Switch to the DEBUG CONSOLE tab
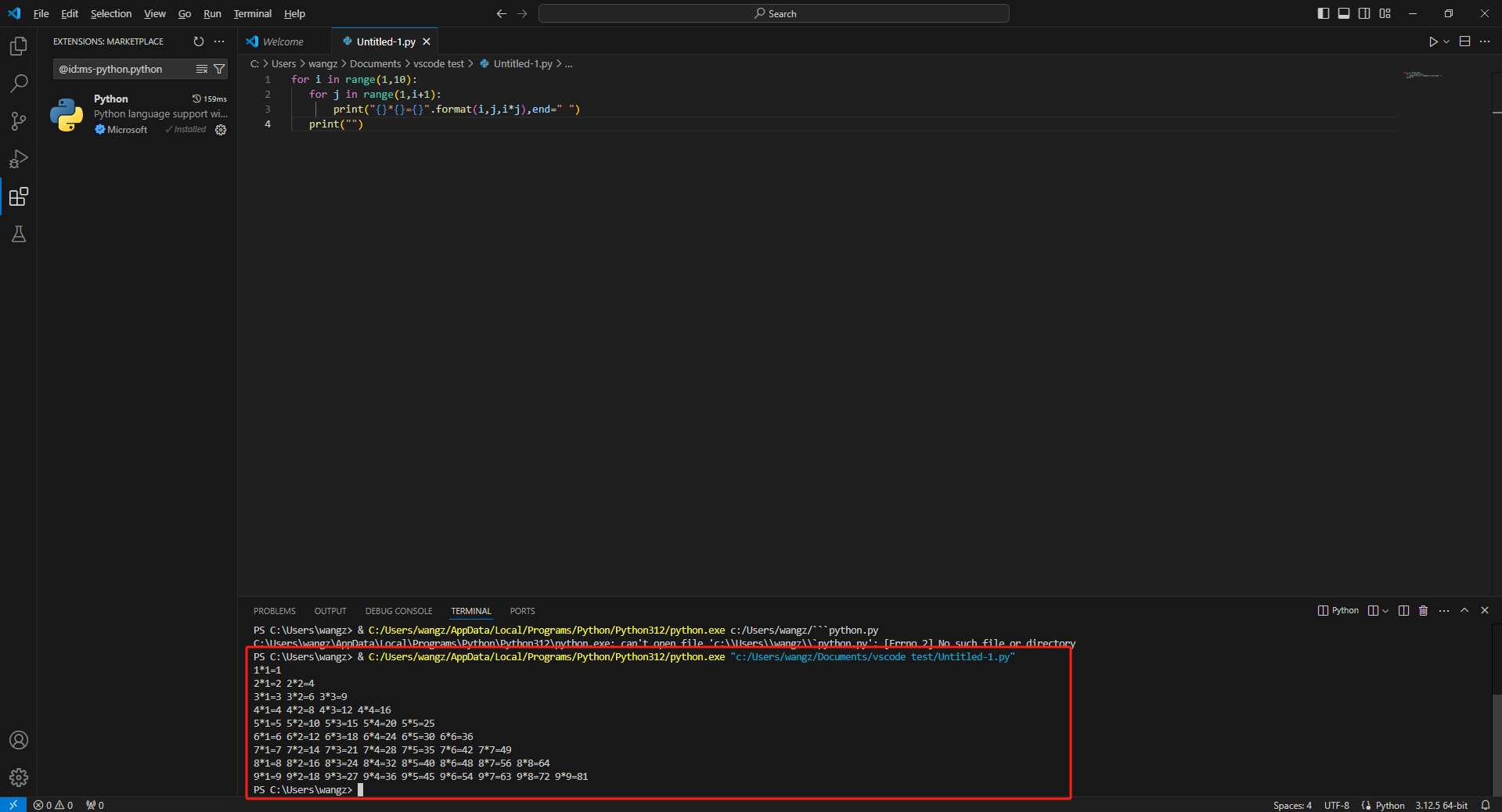 [x=398, y=611]
